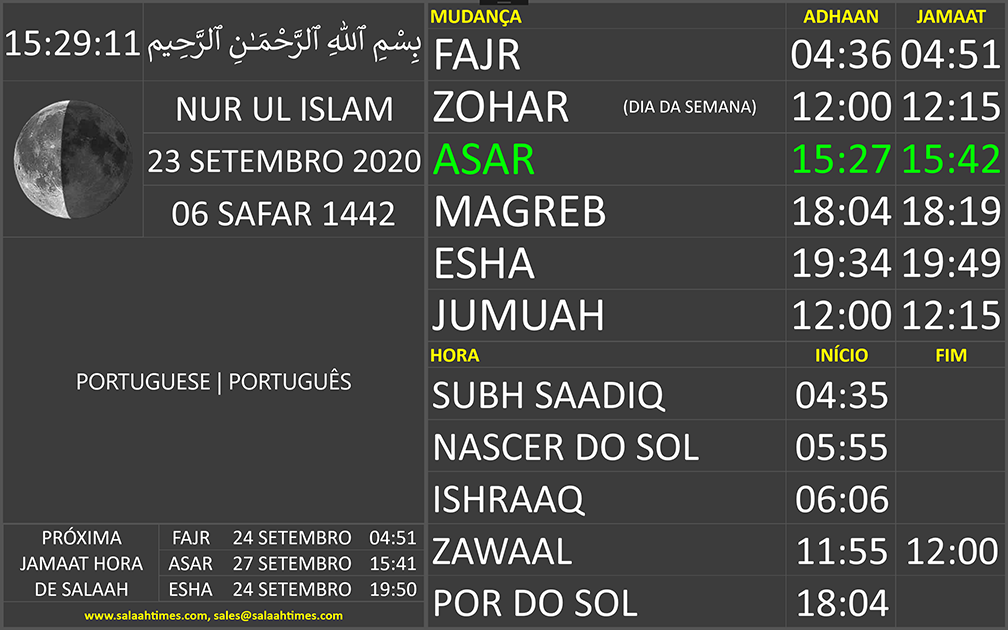Select the HORA section header
This screenshot has height=630, width=1008.
tap(455, 355)
